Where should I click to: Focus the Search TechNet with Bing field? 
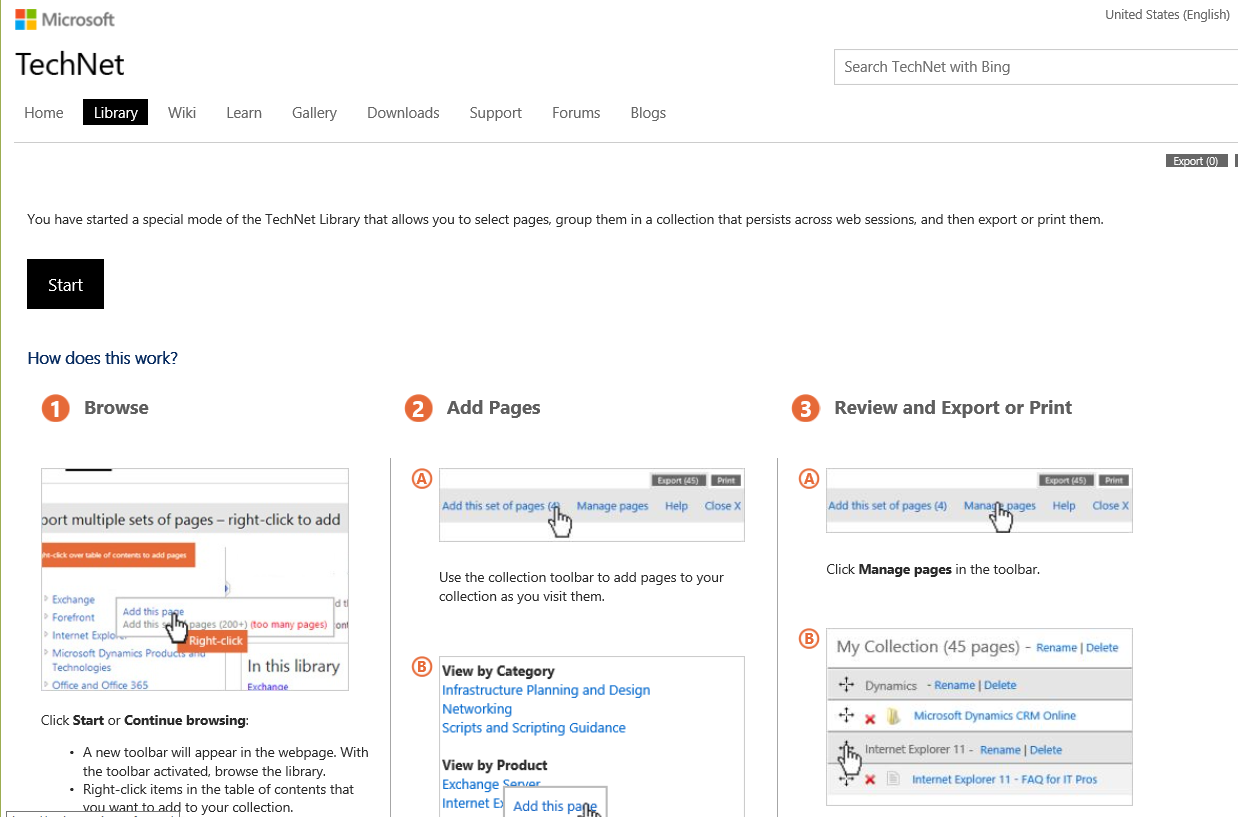coord(1035,67)
